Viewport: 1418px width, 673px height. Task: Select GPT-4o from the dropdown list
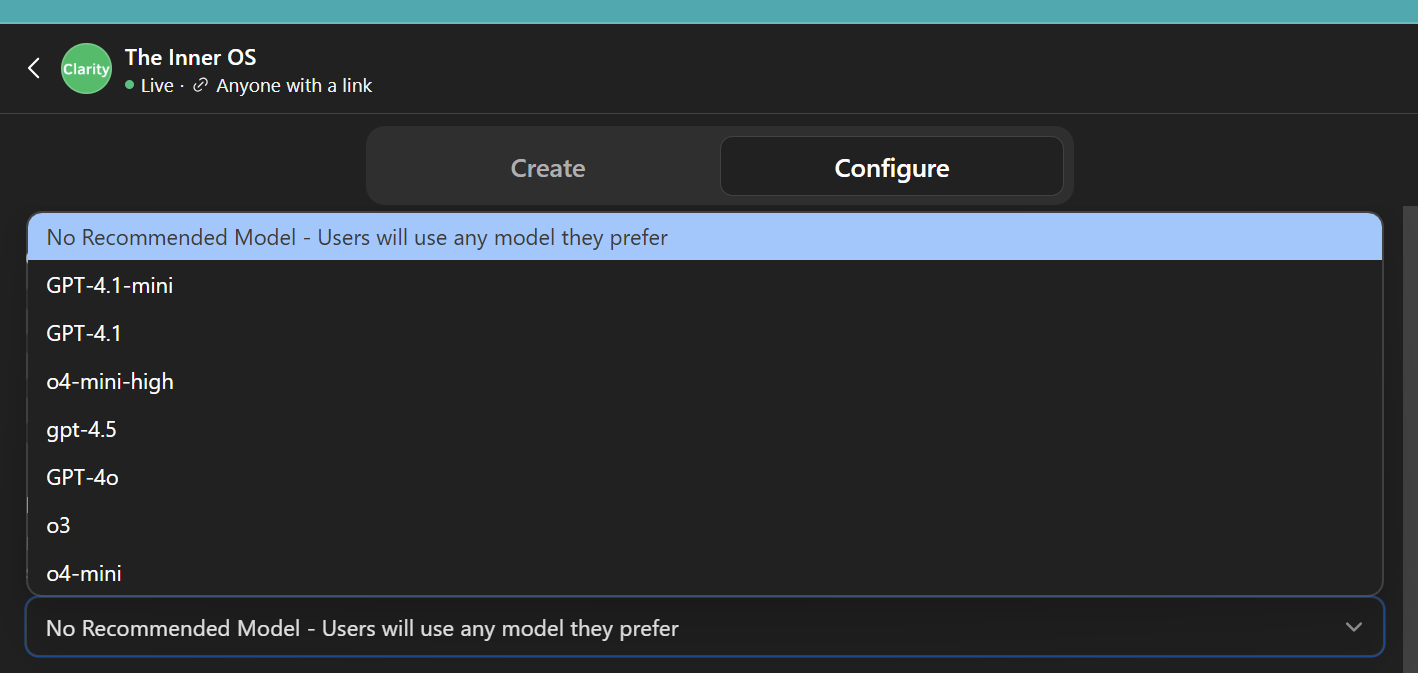(705, 477)
